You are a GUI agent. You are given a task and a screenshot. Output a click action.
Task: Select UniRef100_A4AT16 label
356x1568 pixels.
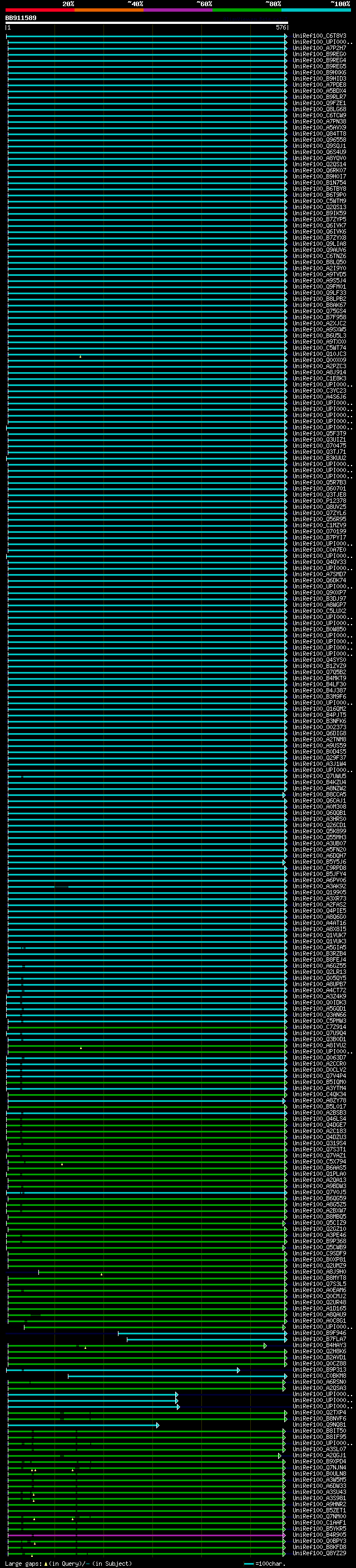319,923
